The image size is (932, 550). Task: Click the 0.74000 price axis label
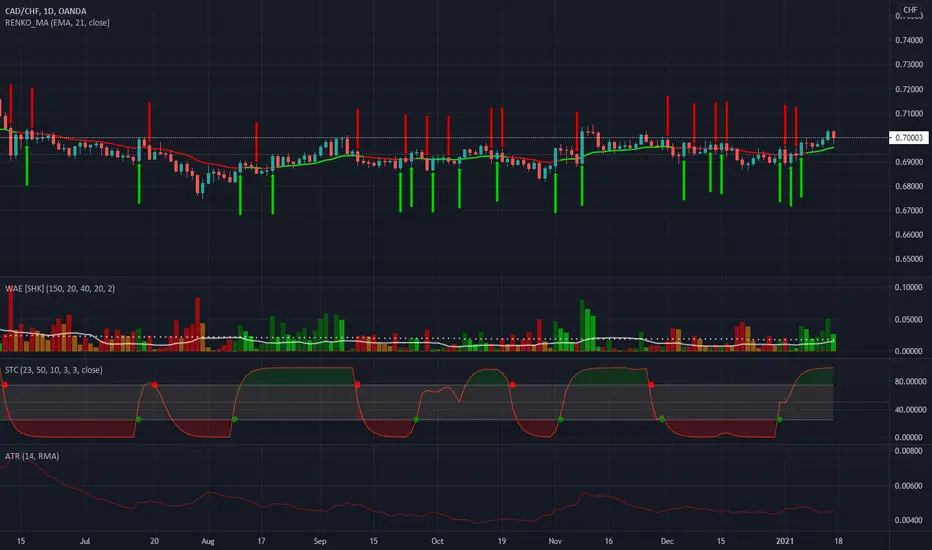pos(909,40)
